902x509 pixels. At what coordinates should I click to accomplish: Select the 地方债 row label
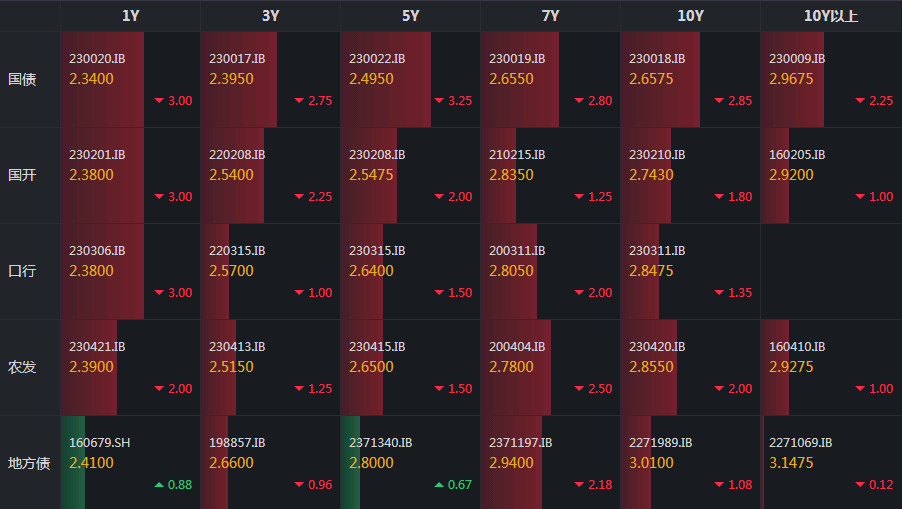click(29, 463)
